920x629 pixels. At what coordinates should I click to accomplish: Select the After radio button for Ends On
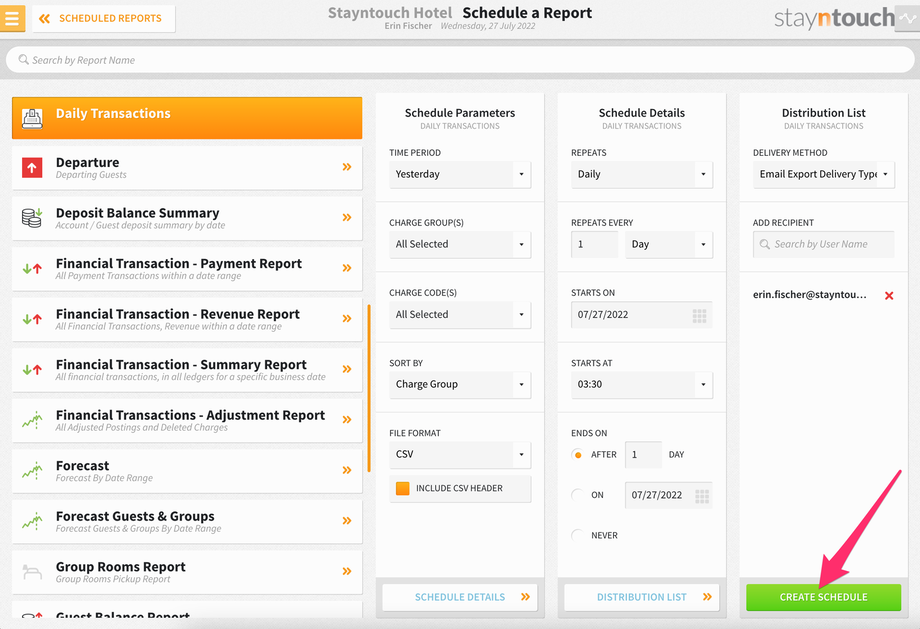[x=578, y=455]
